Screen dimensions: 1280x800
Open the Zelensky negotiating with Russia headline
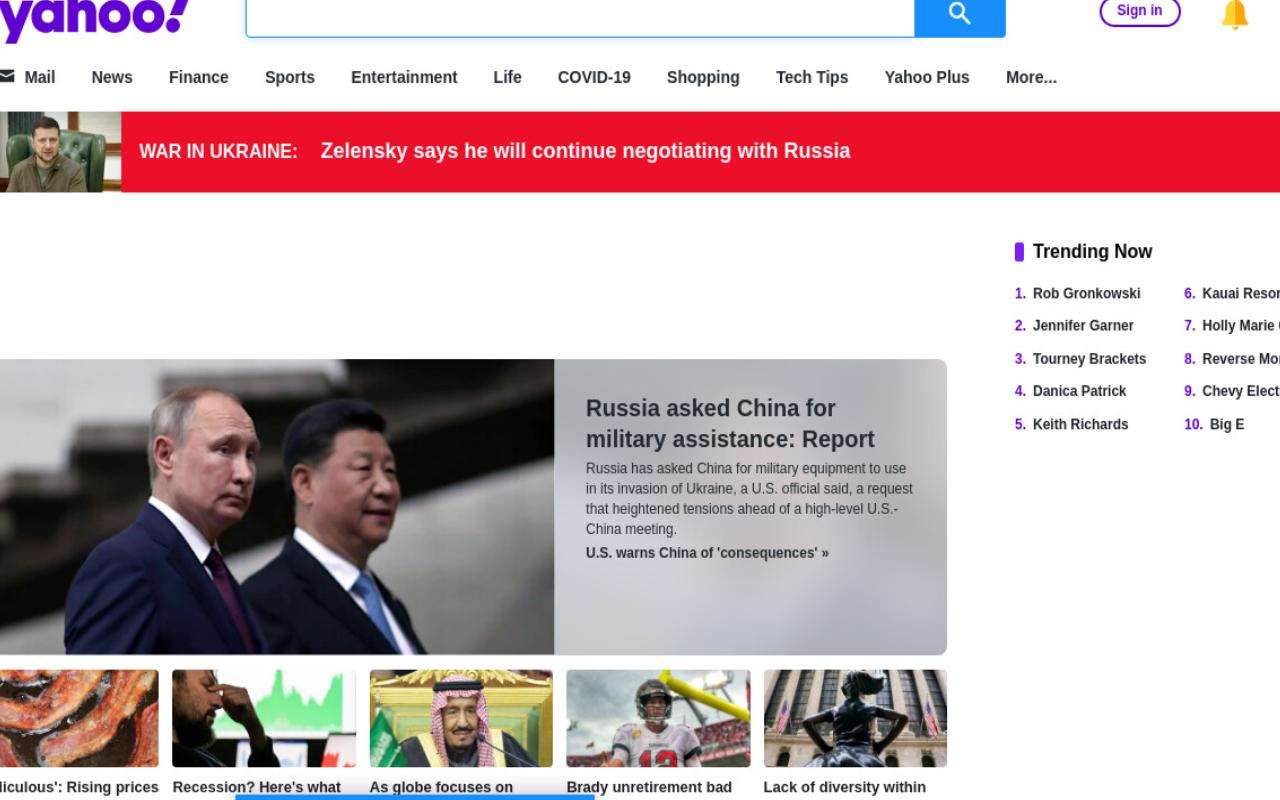[x=585, y=151]
